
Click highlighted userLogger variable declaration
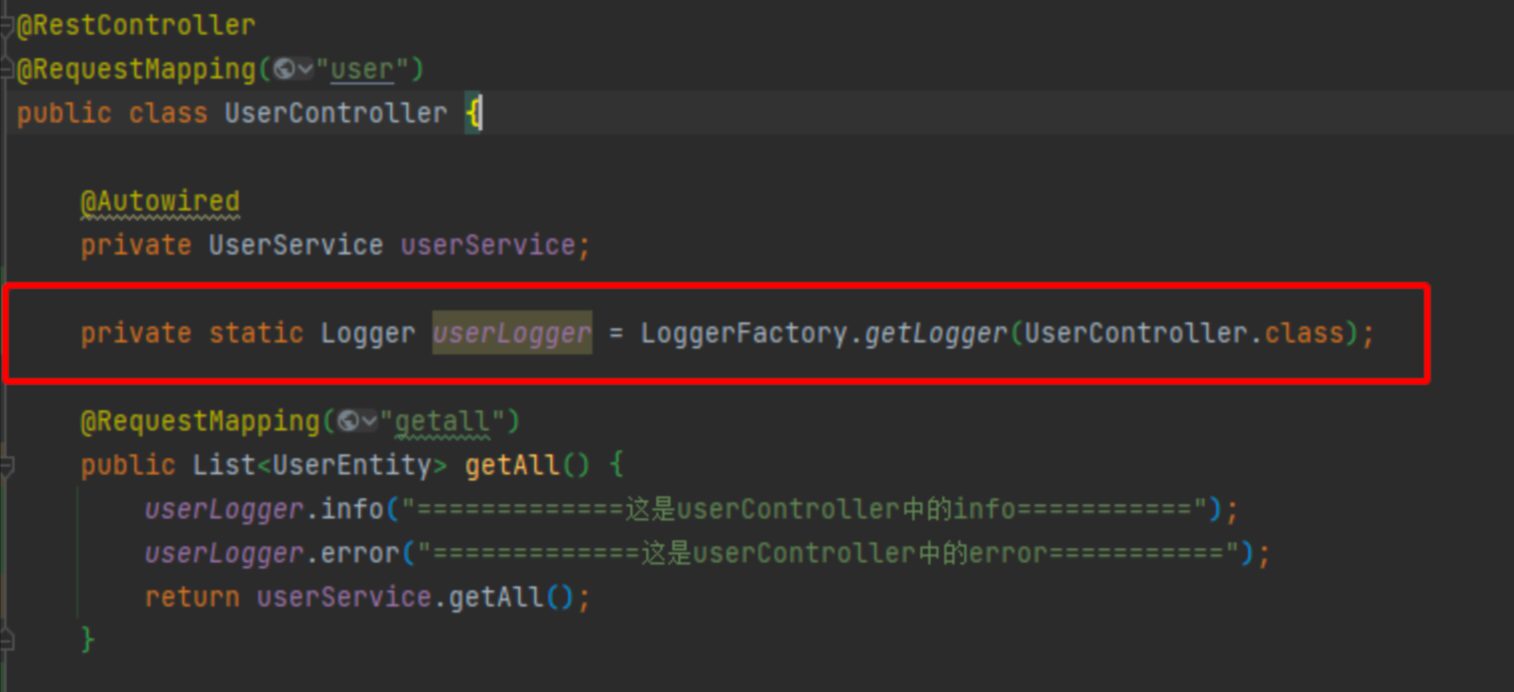click(x=512, y=333)
